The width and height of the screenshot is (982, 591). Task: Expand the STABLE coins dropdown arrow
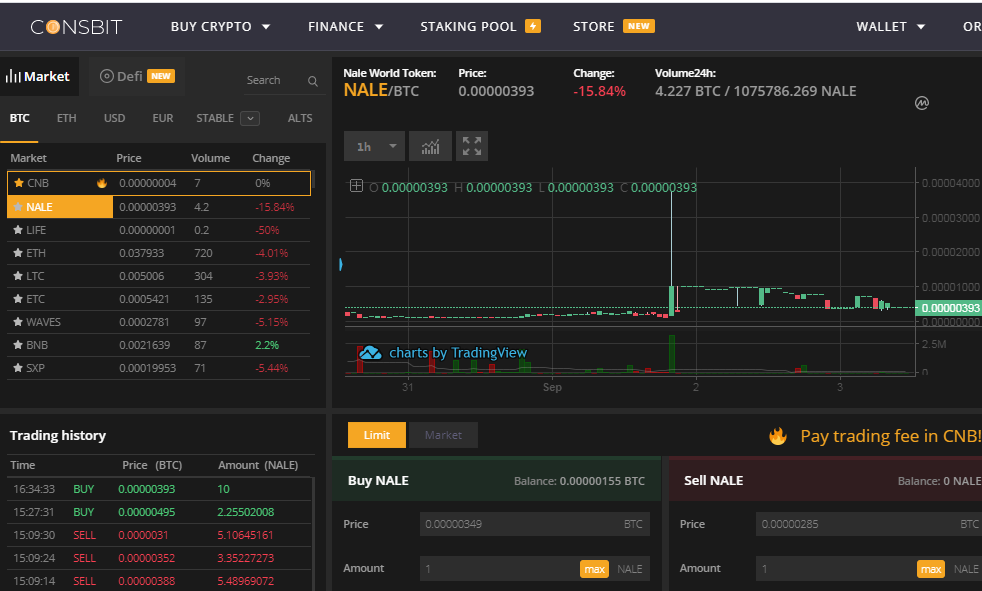(x=250, y=119)
